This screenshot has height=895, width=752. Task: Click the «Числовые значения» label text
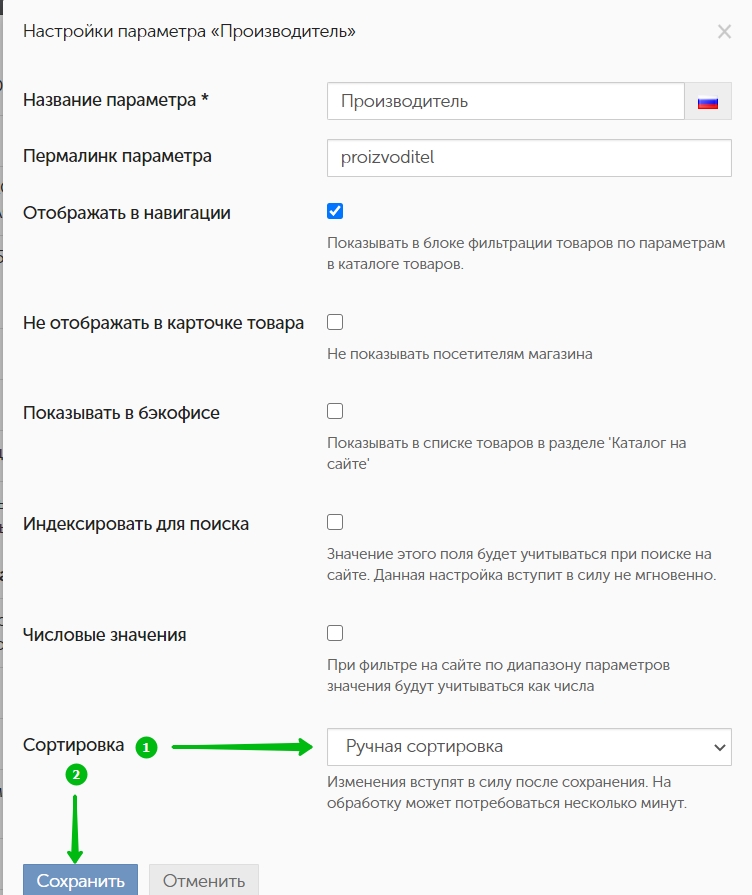104,635
